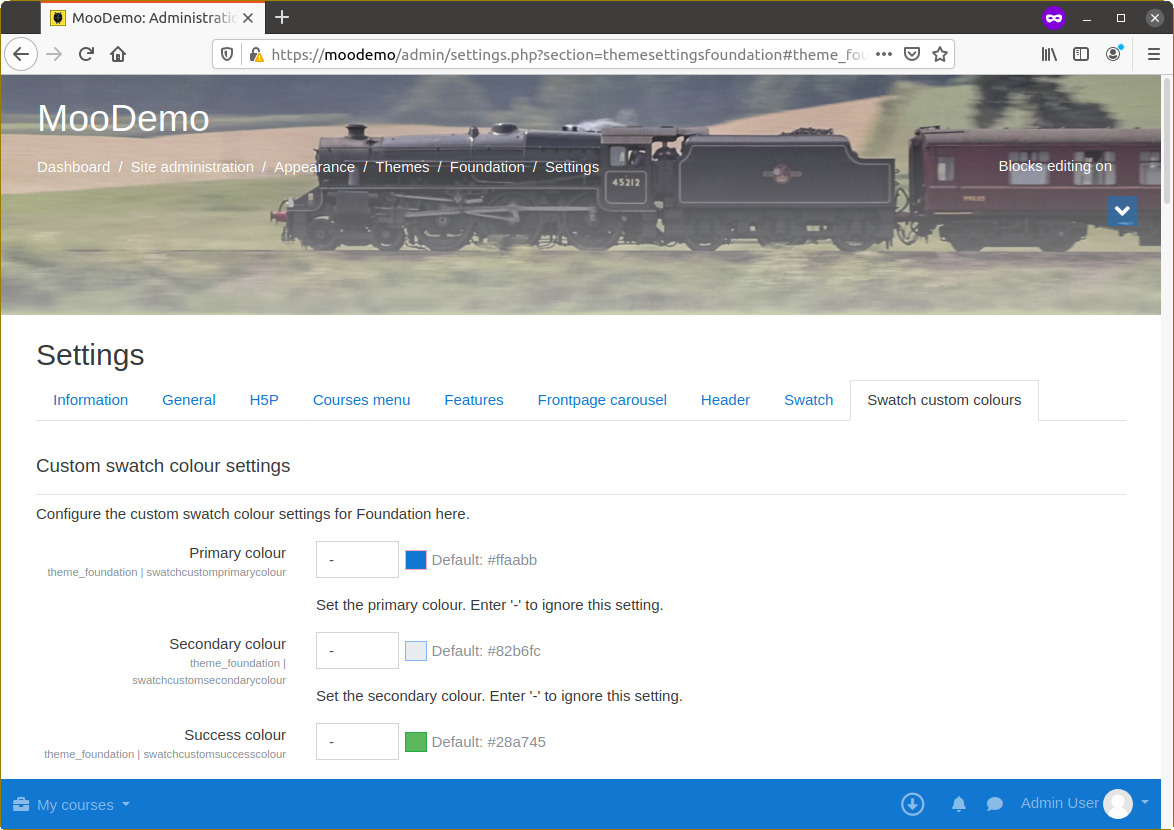Click the Blocks editing on link
The image size is (1174, 830).
click(x=1055, y=166)
